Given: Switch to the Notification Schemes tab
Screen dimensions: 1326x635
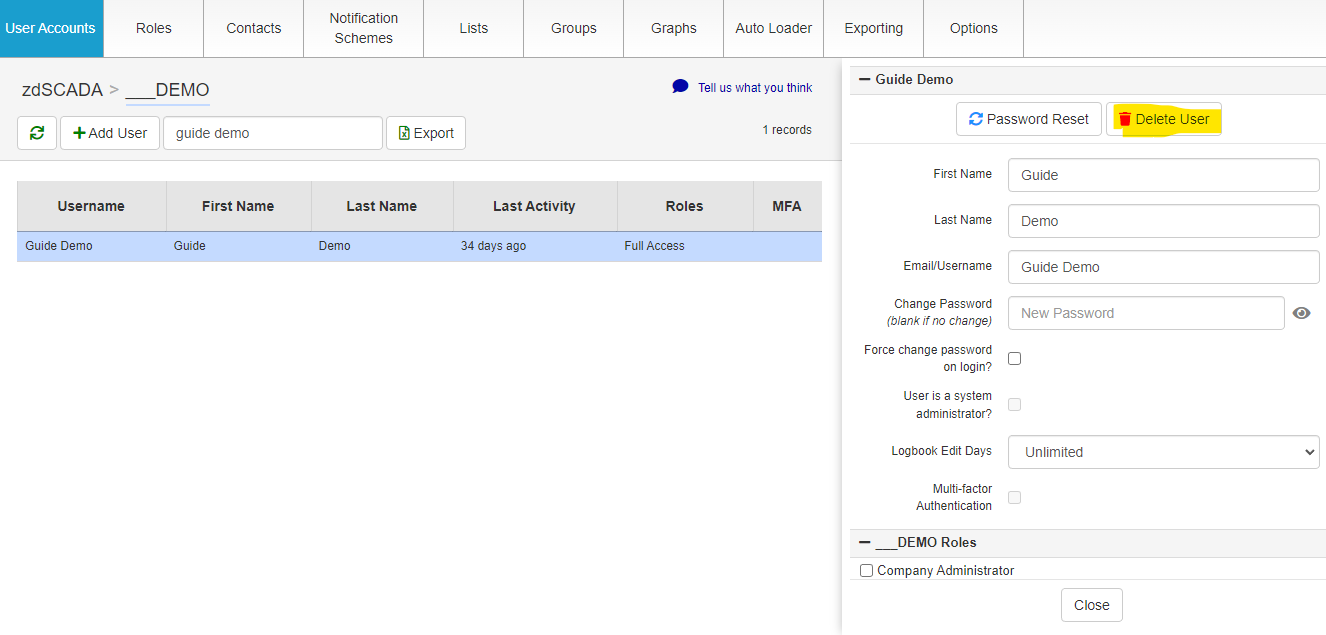Looking at the screenshot, I should click(x=363, y=28).
